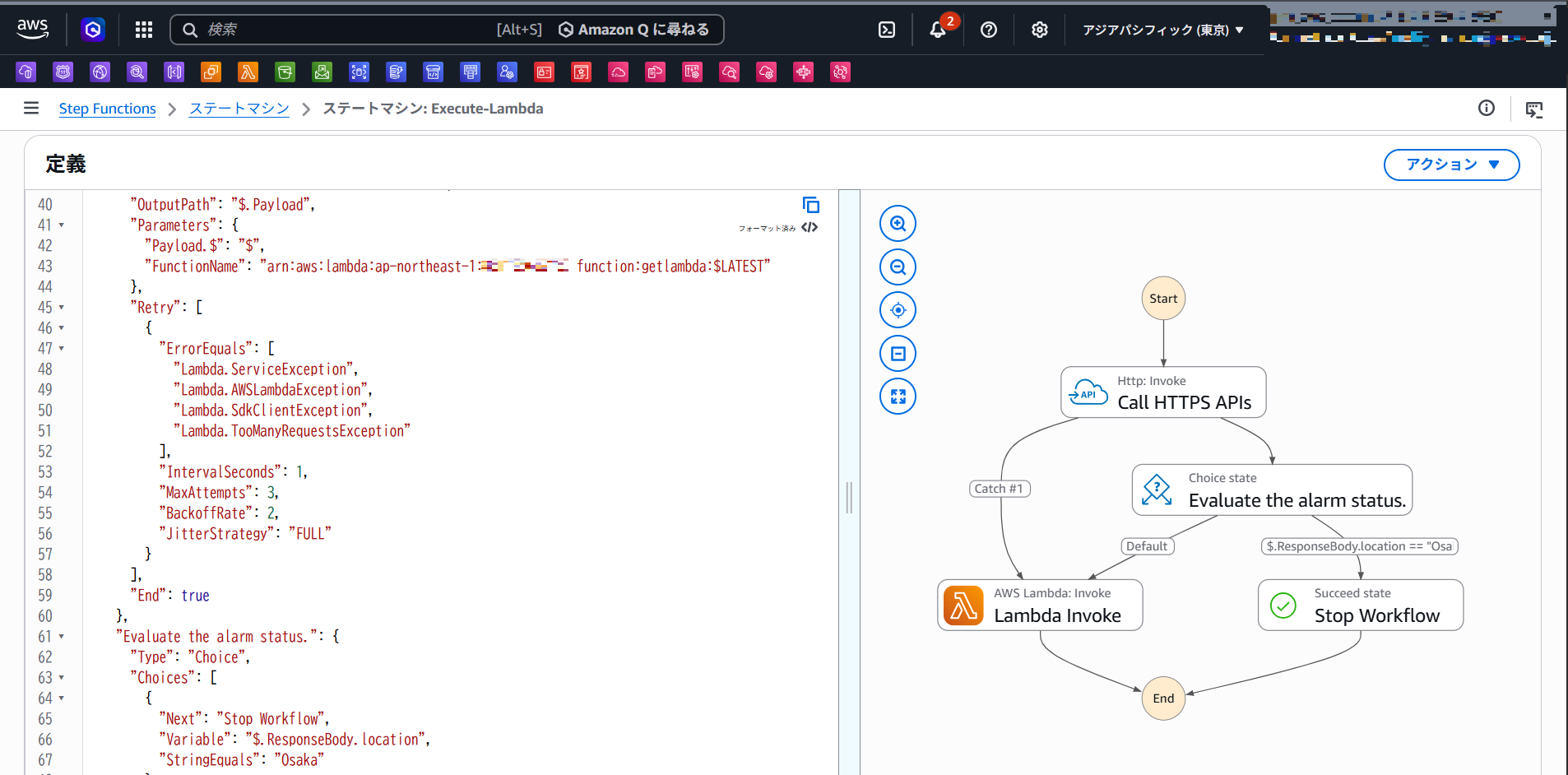1568x775 pixels.
Task: Click the fullscreen graph button
Action: (x=898, y=397)
